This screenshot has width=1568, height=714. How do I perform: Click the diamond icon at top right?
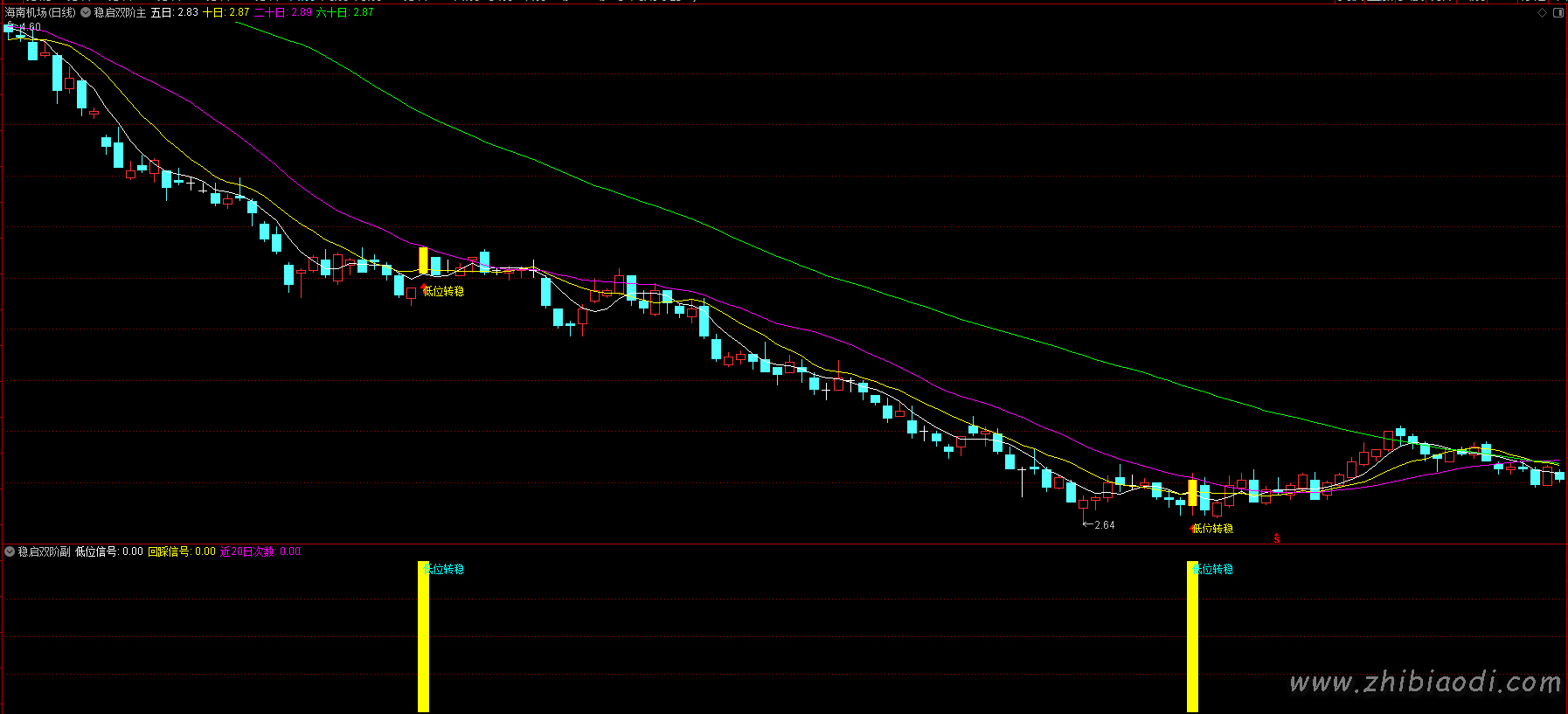pos(1542,13)
